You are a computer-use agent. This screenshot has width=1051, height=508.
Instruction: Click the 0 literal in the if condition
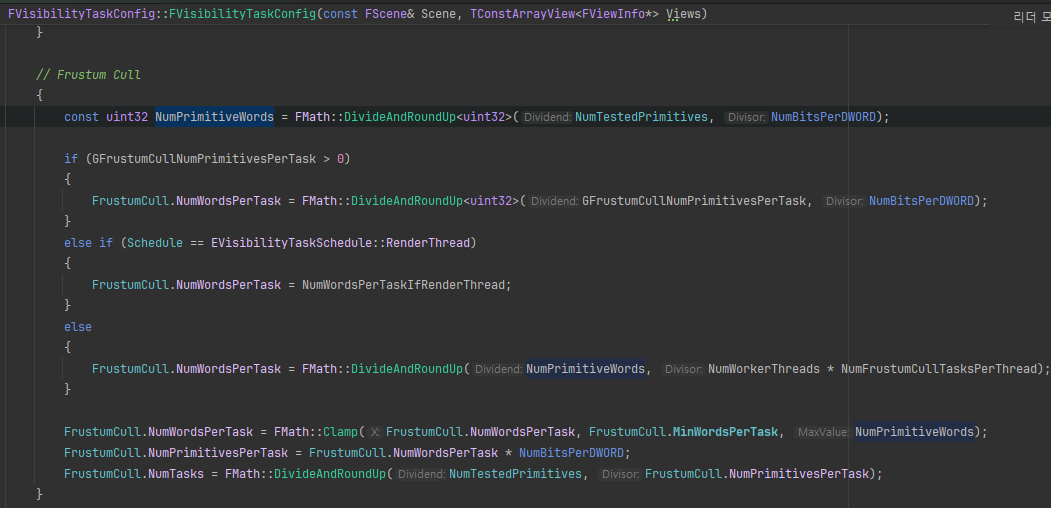[341, 159]
